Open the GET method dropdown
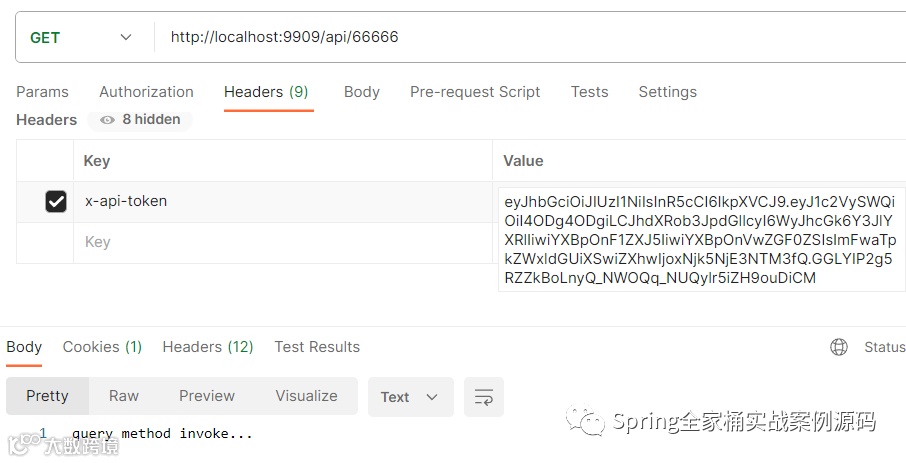This screenshot has height=463, width=906. coord(81,38)
